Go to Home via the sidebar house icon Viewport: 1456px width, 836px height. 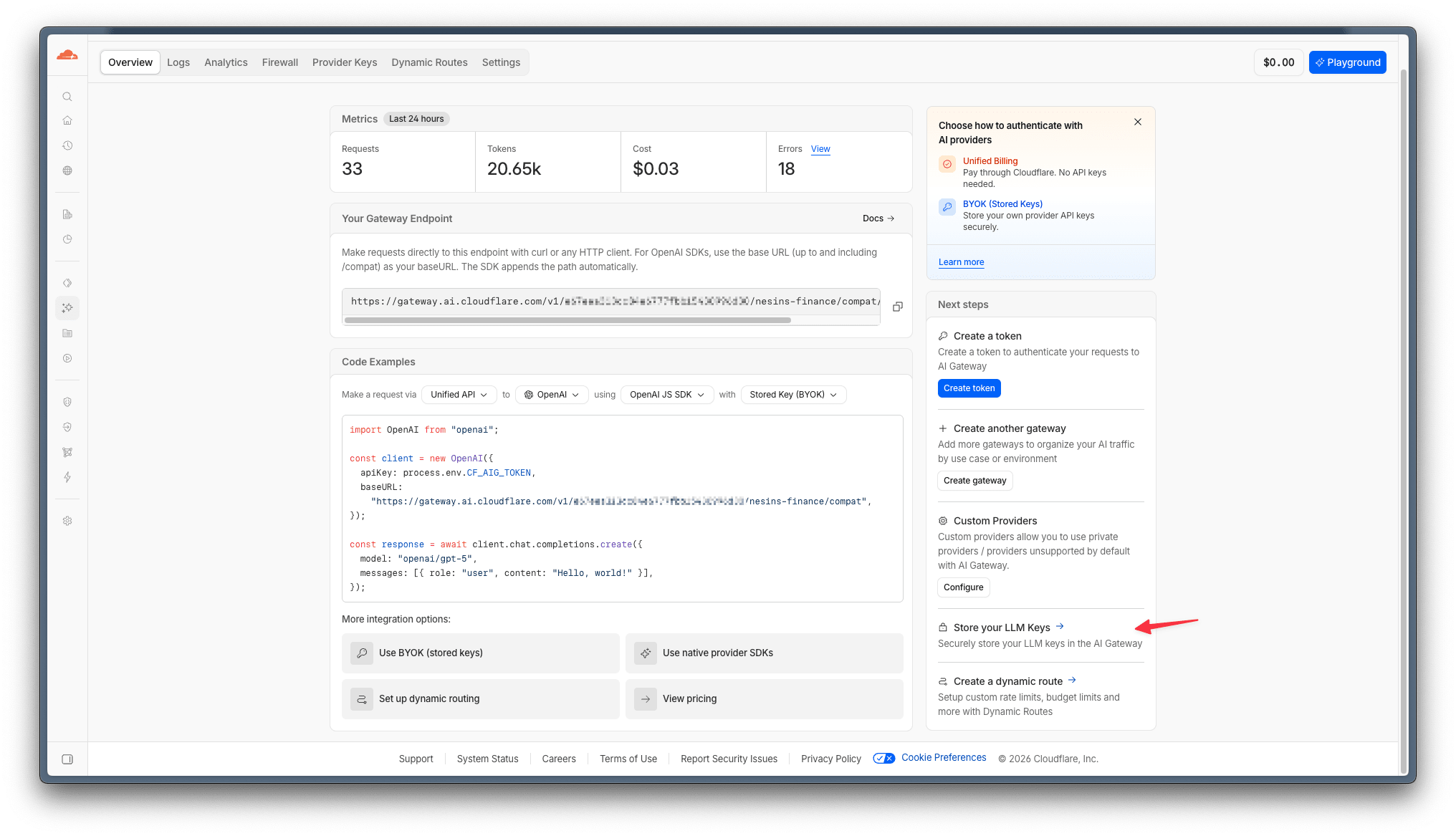pyautogui.click(x=67, y=120)
